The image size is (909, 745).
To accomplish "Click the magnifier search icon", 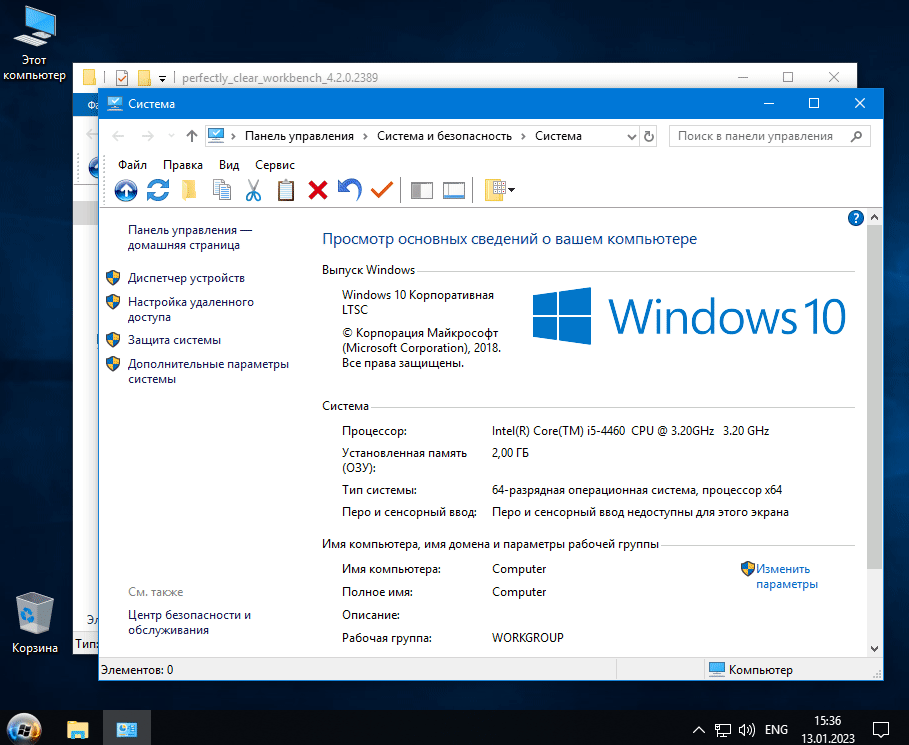I will click(x=856, y=136).
